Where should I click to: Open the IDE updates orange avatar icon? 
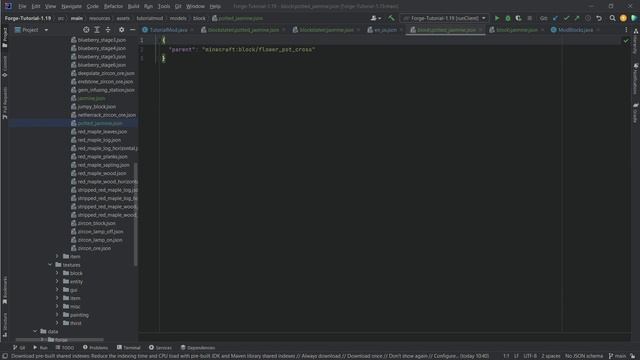pyautogui.click(x=623, y=18)
